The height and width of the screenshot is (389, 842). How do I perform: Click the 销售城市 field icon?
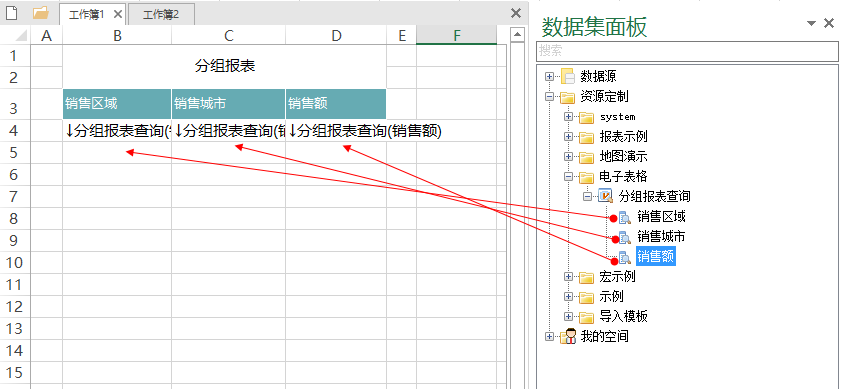coord(625,237)
